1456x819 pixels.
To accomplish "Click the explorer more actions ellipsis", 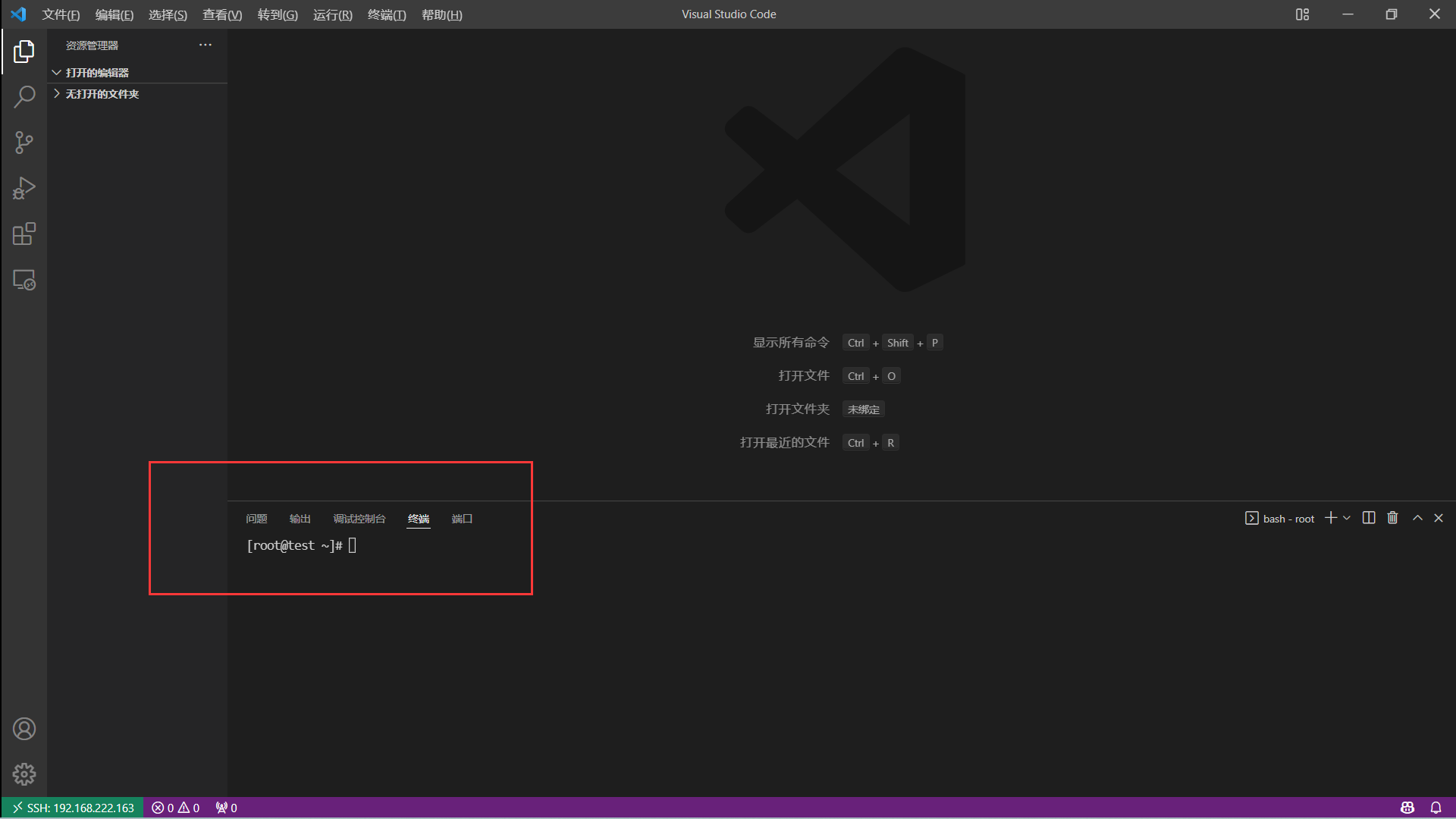I will coord(206,45).
